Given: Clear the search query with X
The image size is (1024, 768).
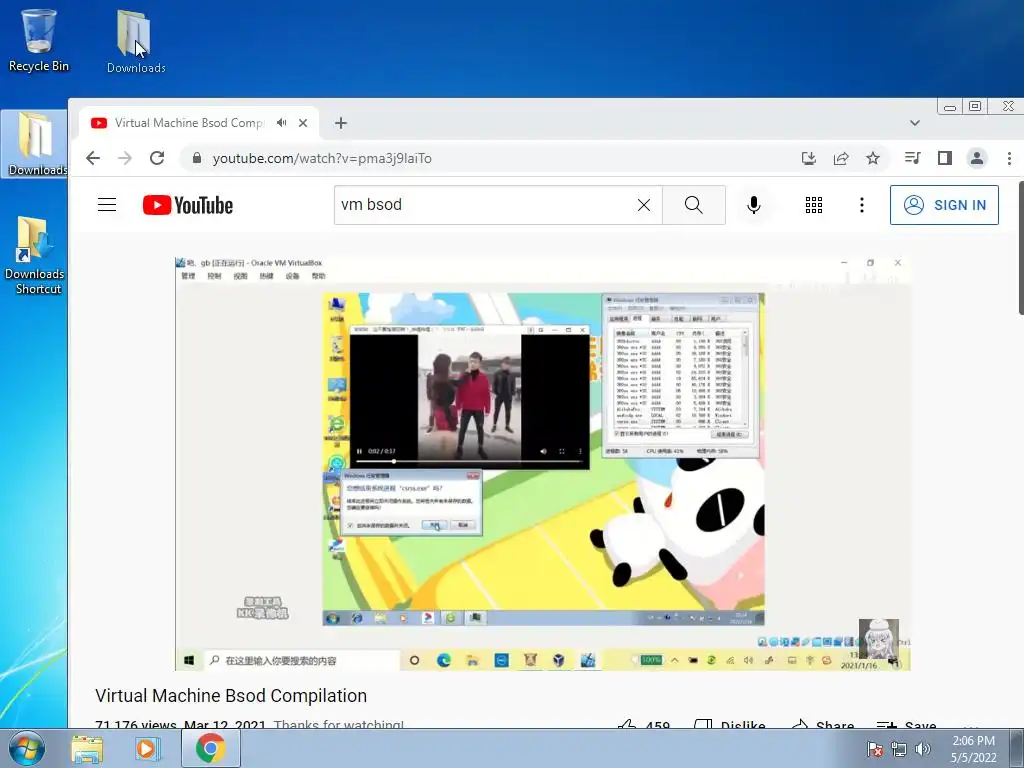Looking at the screenshot, I should point(644,205).
